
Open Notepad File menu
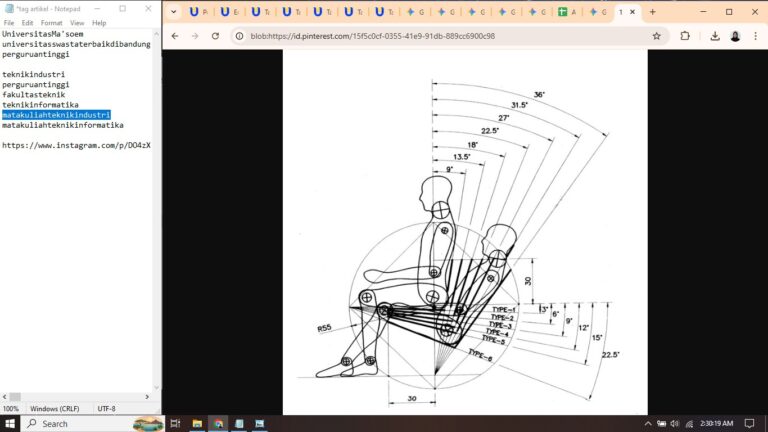9,23
